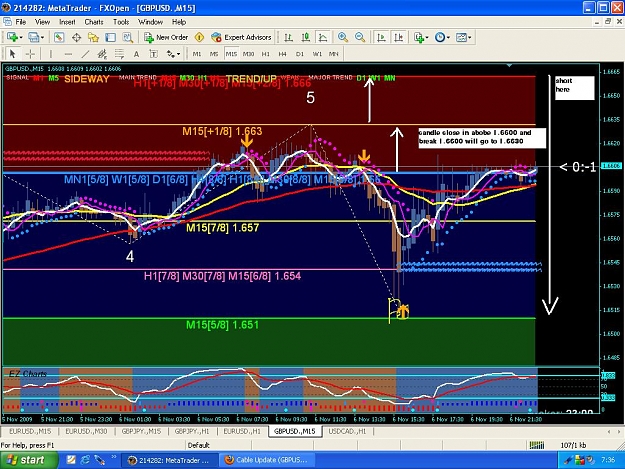Select the arrow cursor tool

12,54
